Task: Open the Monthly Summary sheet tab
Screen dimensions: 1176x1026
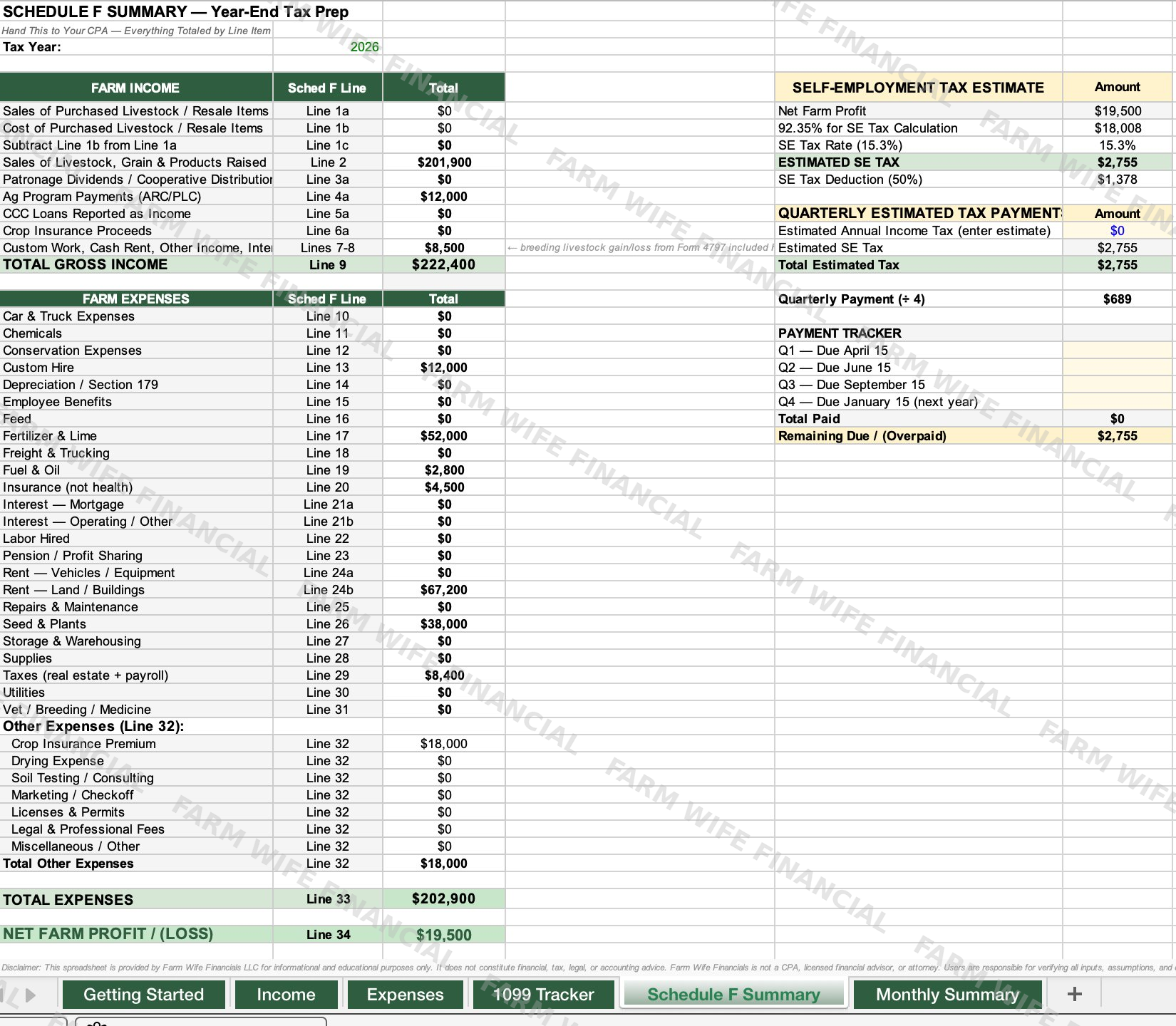Action: (947, 994)
